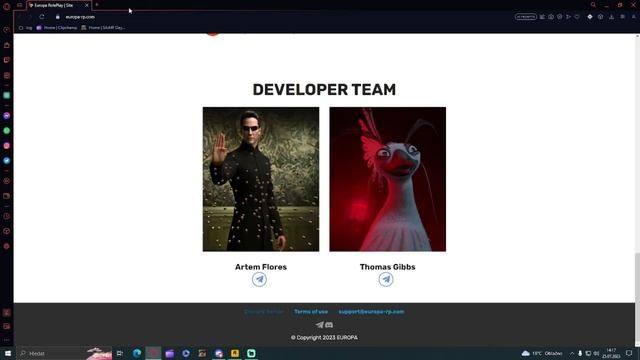Go back to the previous page
This screenshot has height=360, width=640.
pyautogui.click(x=20, y=17)
